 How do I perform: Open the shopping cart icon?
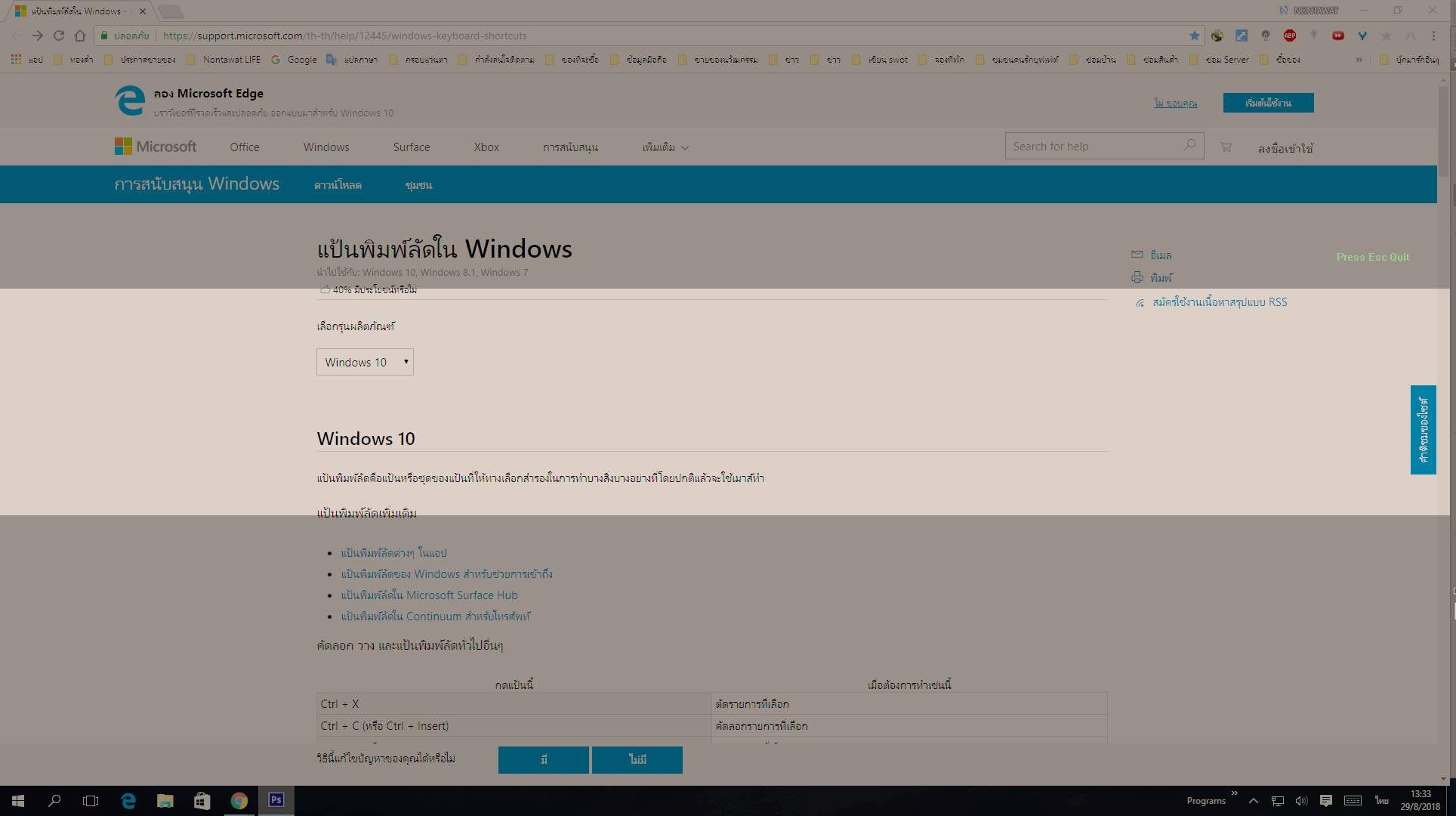tap(1226, 147)
